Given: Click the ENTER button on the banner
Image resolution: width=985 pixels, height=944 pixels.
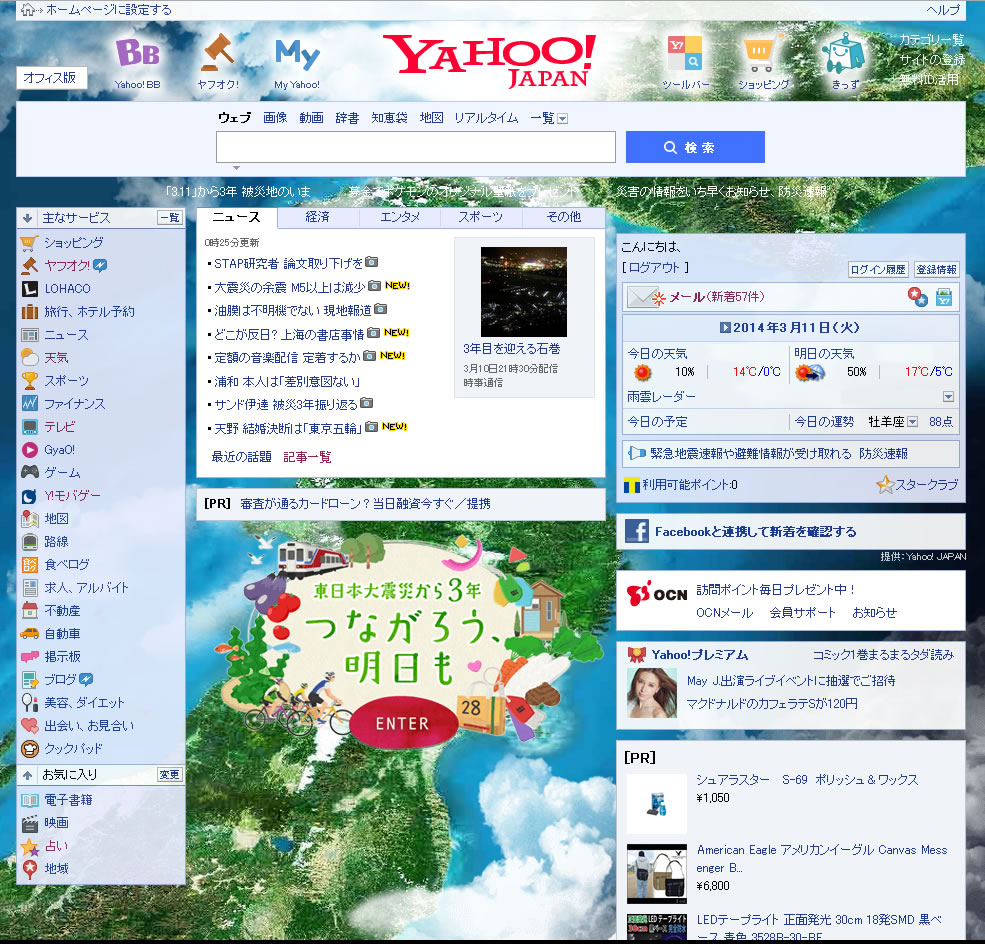Looking at the screenshot, I should click(x=403, y=724).
